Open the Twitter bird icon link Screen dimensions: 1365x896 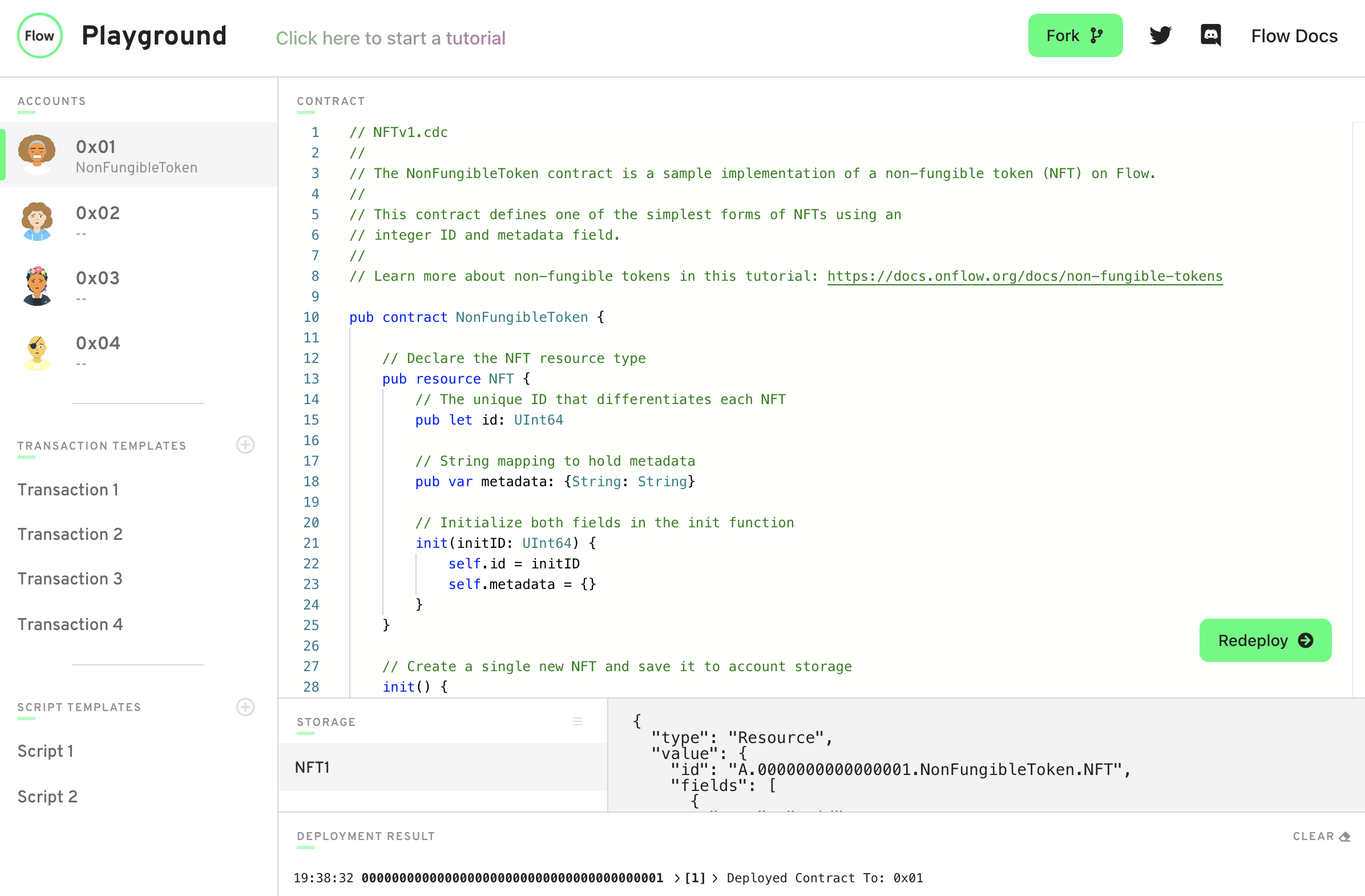pos(1160,35)
